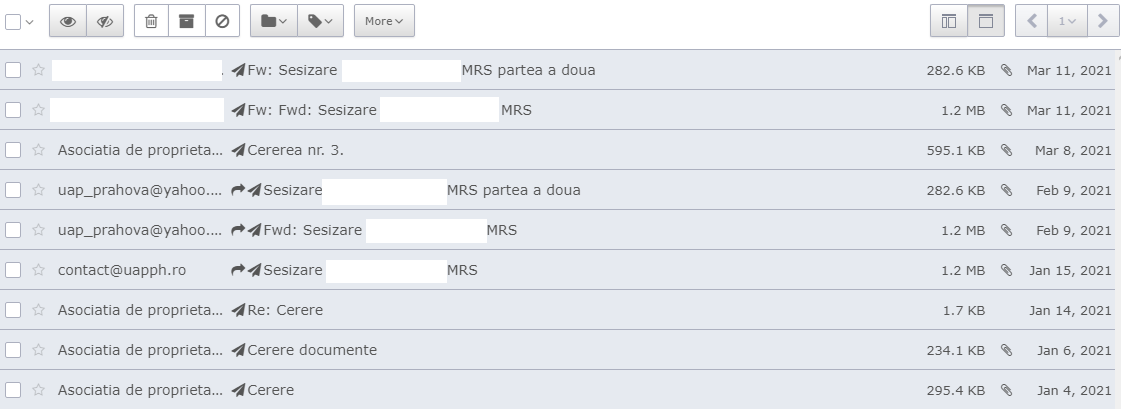Star the "Cererea nr. 3." message

(x=39, y=150)
